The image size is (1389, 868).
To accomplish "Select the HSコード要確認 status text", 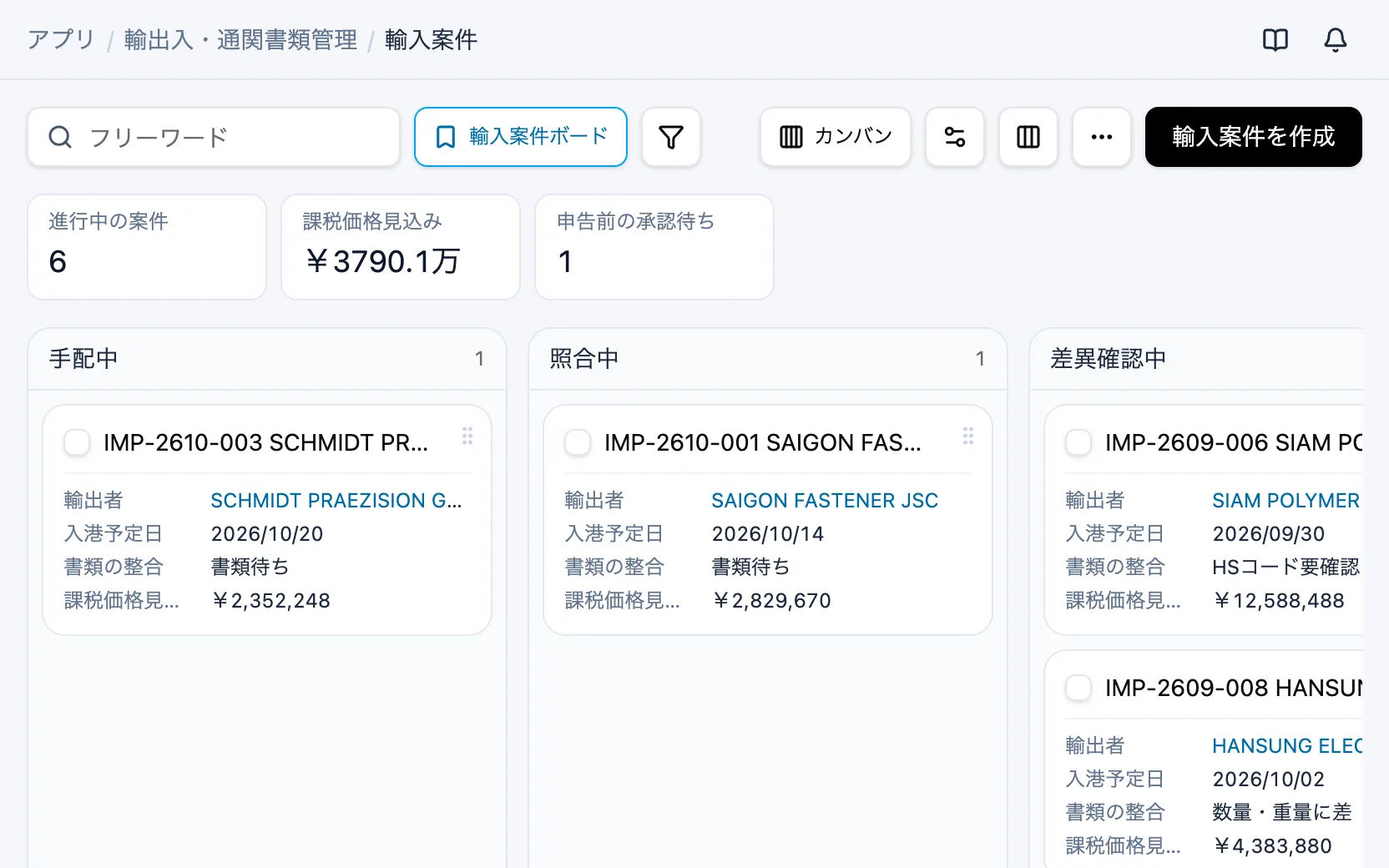I will click(1286, 567).
